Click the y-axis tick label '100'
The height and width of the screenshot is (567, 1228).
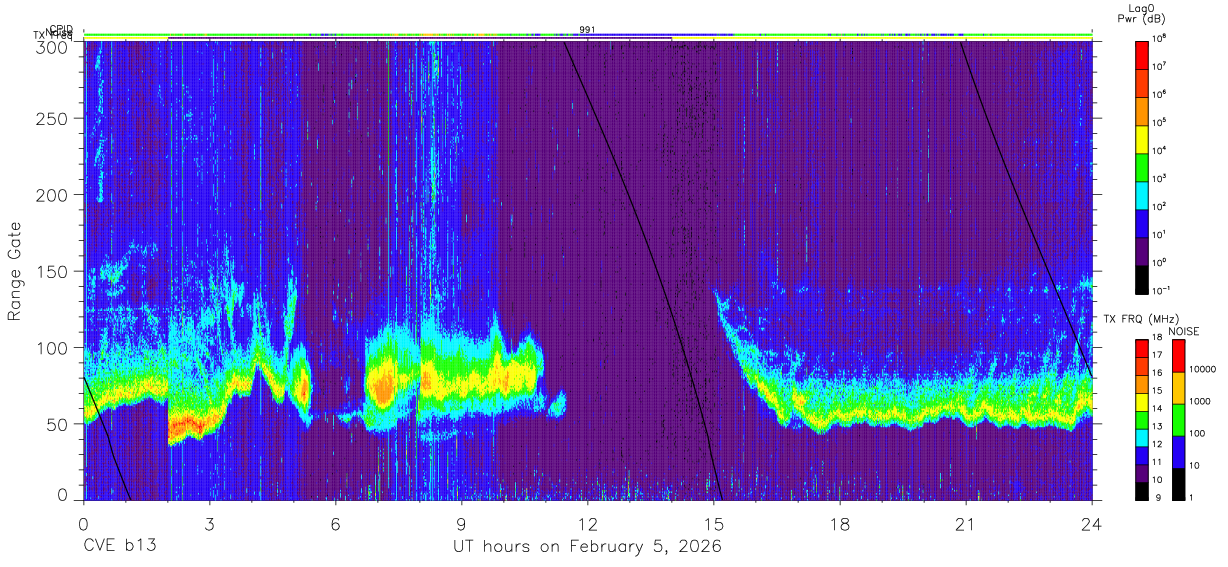click(53, 348)
